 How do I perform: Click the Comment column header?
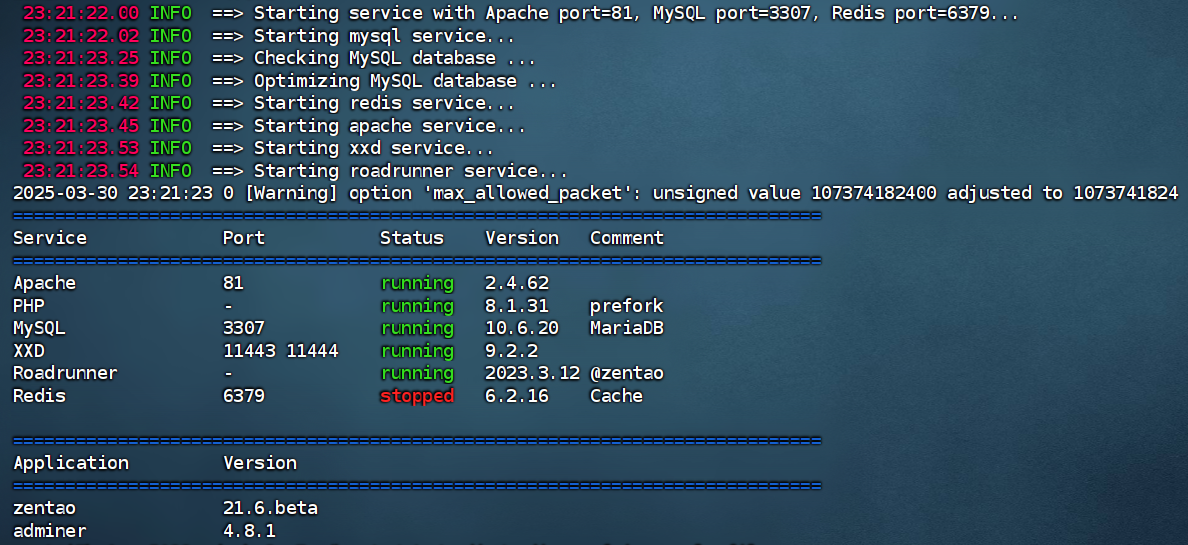pyautogui.click(x=627, y=238)
